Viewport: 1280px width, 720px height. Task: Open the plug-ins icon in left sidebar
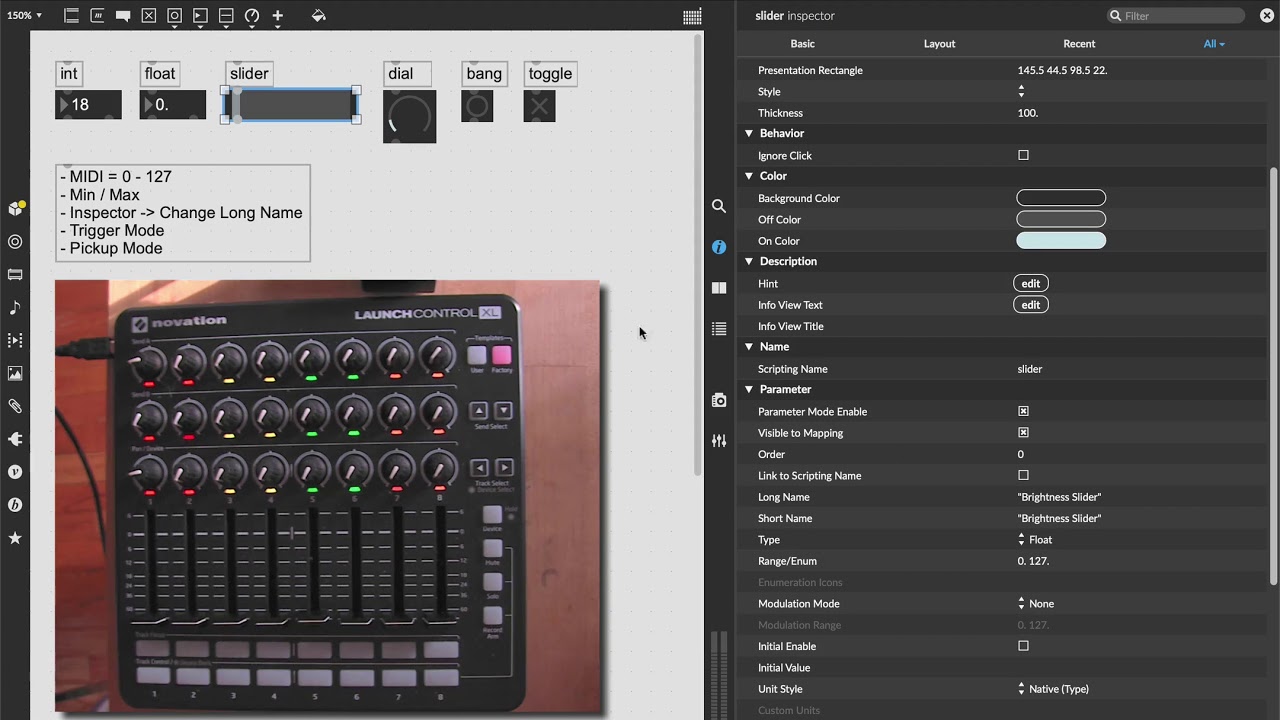click(x=15, y=439)
